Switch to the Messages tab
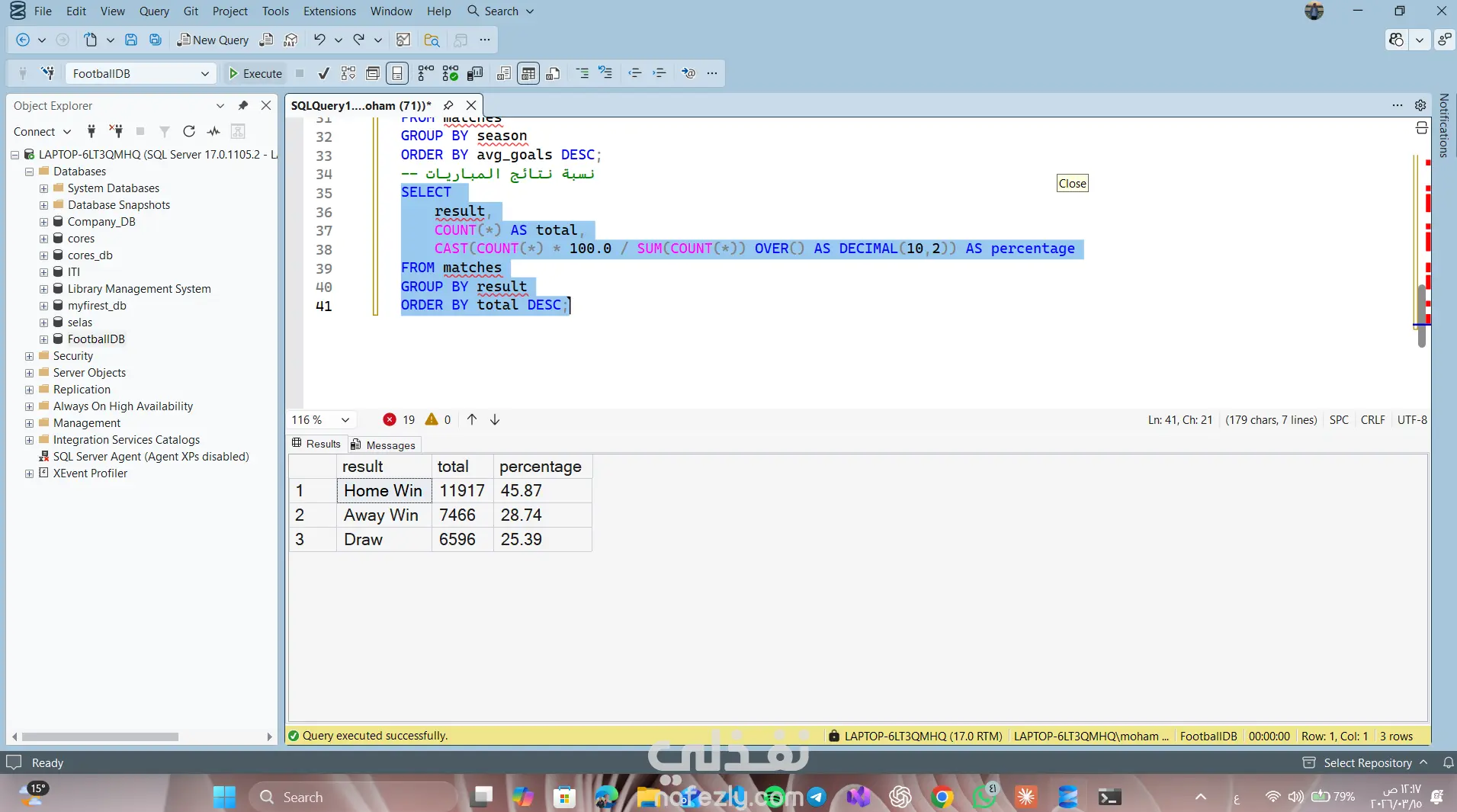1457x812 pixels. click(x=384, y=445)
